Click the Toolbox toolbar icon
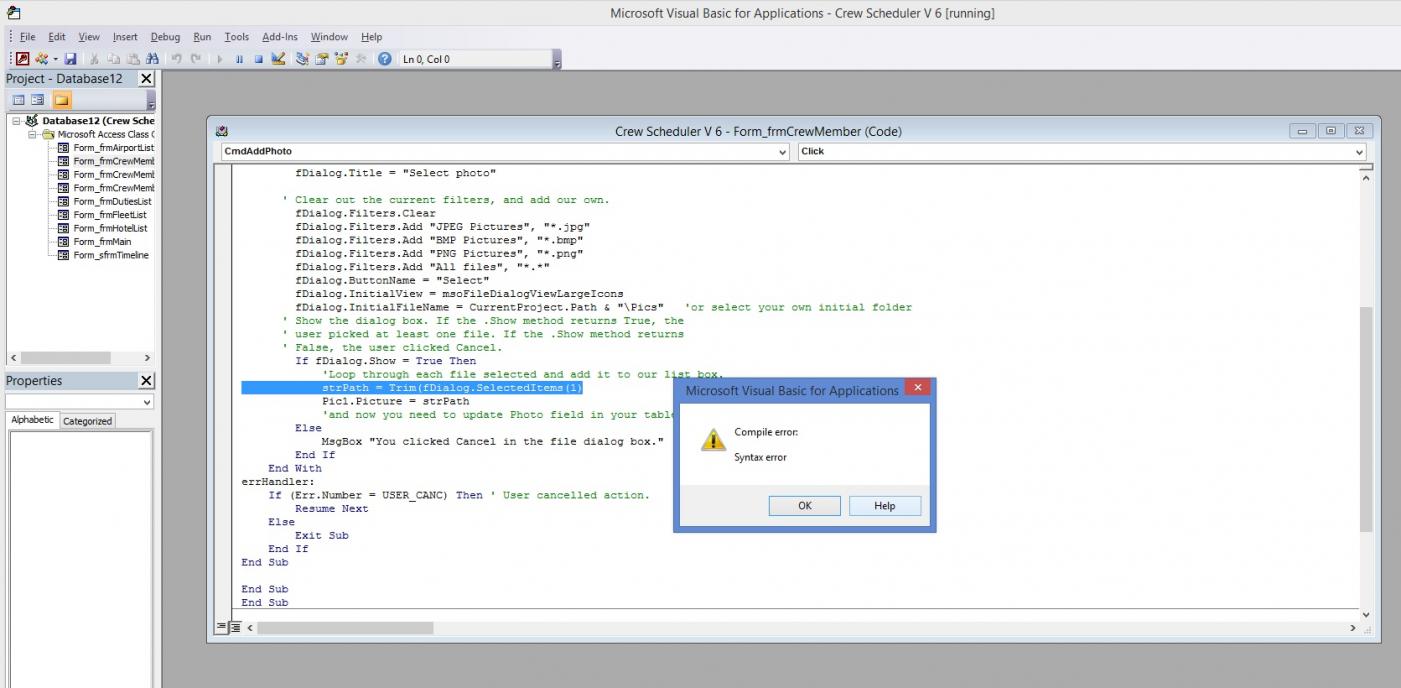The height and width of the screenshot is (688, 1401). 361,59
